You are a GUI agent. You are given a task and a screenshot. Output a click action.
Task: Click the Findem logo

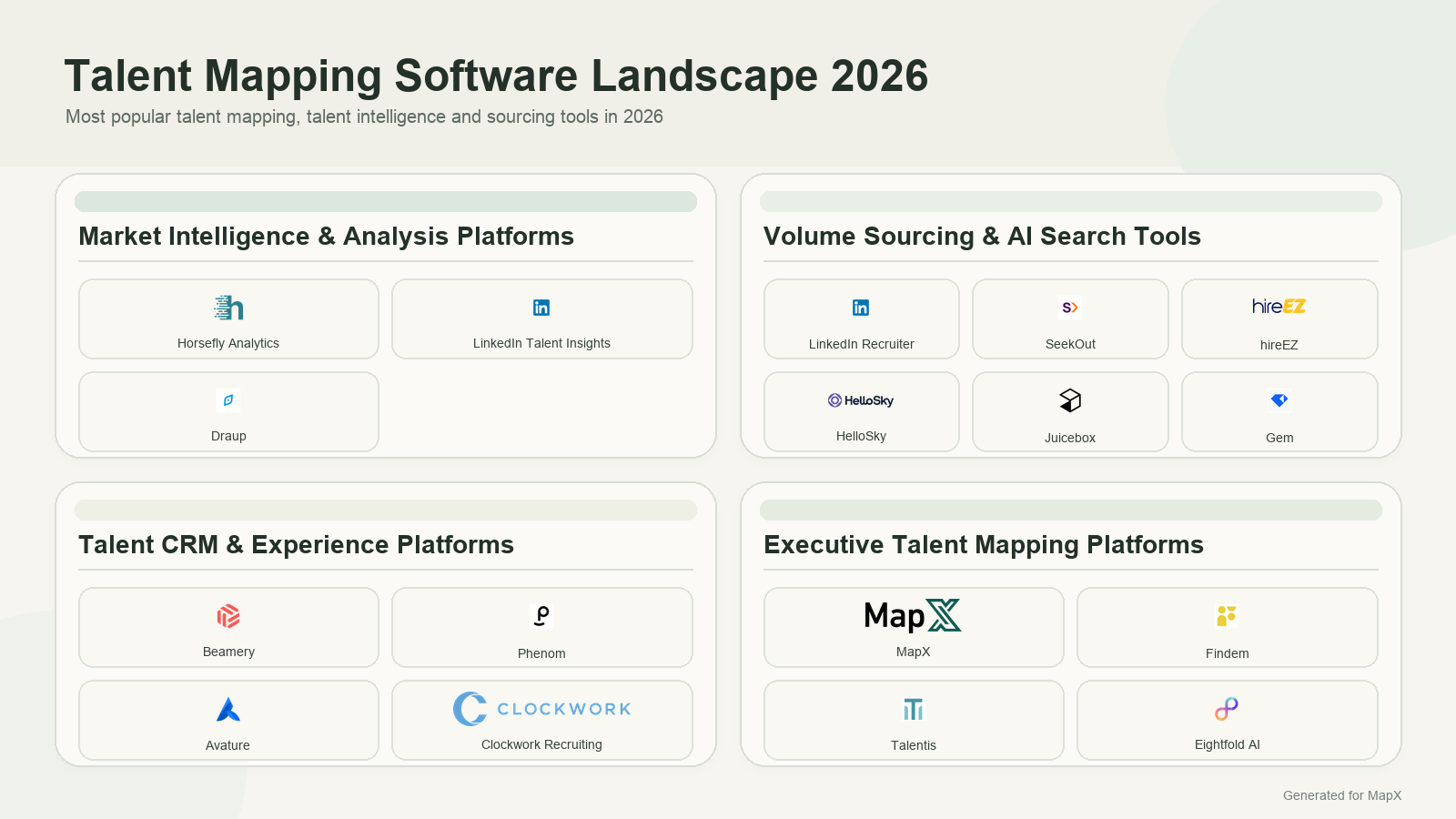[x=1227, y=616]
